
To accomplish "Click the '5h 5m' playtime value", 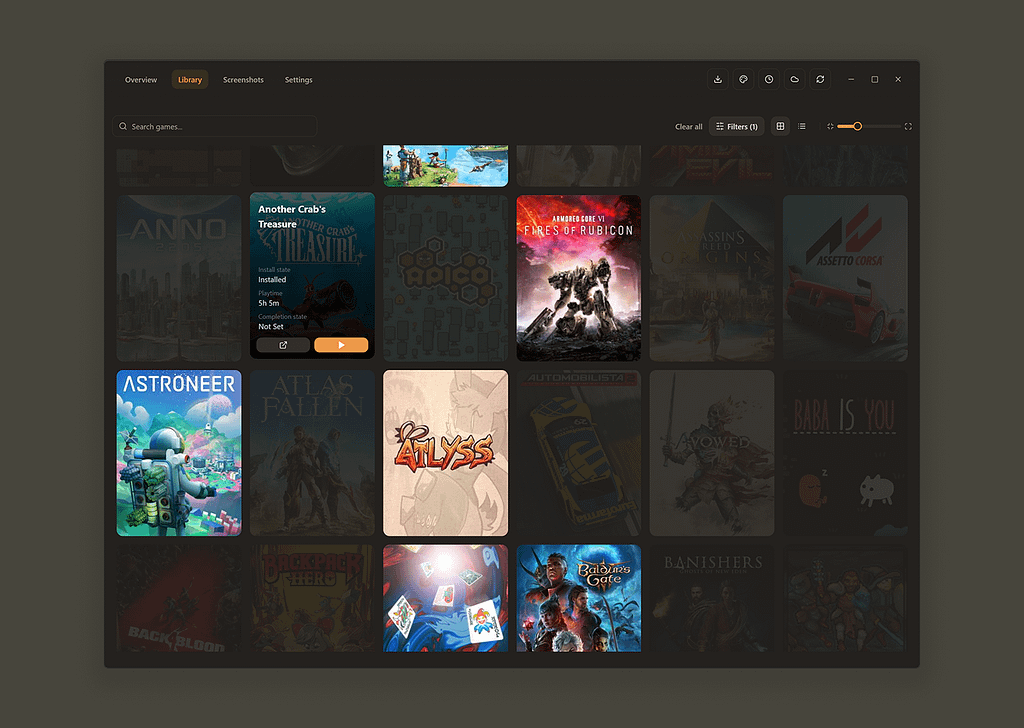I will (268, 303).
